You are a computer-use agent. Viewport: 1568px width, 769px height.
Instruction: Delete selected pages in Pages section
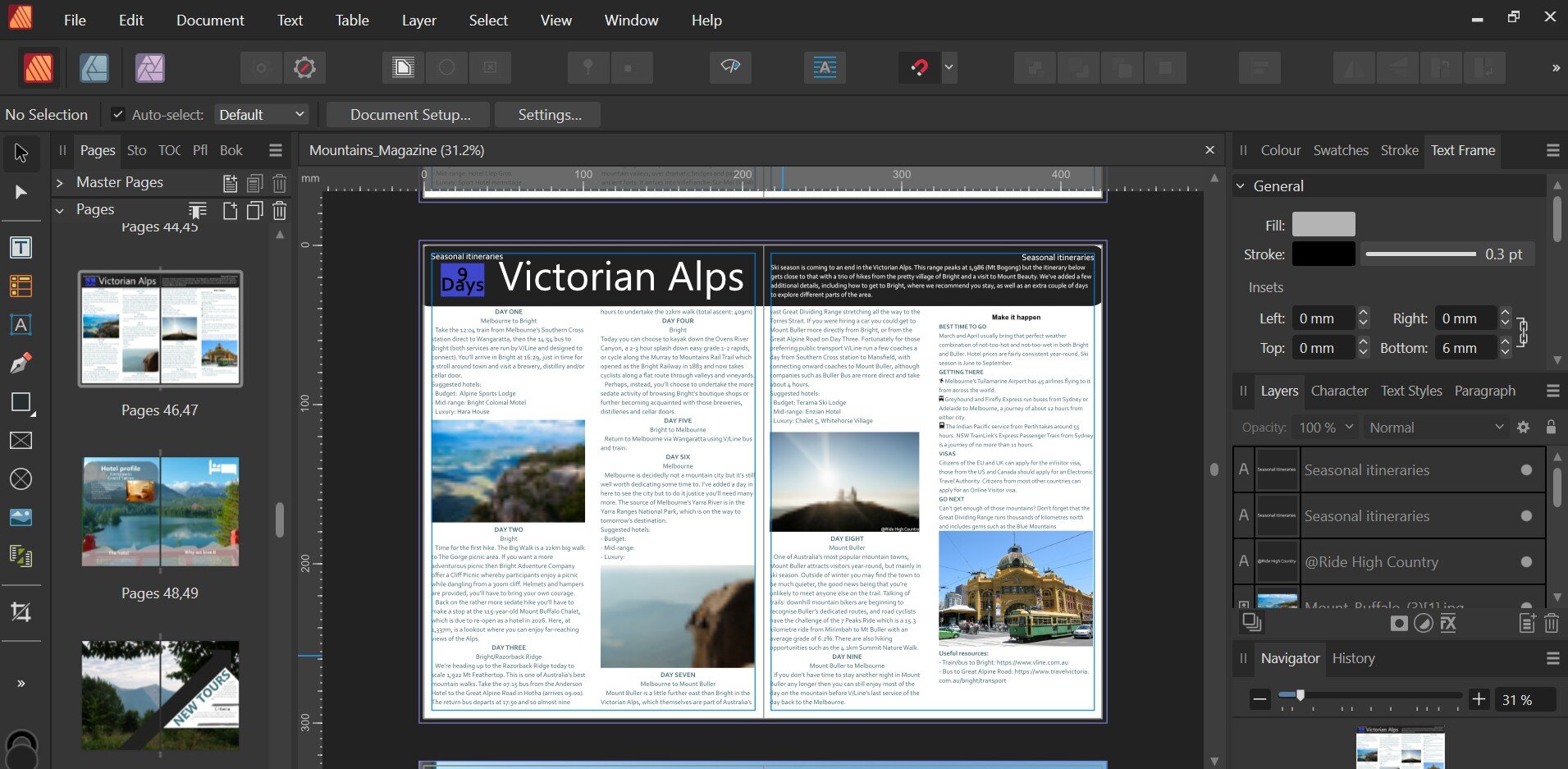pos(280,211)
